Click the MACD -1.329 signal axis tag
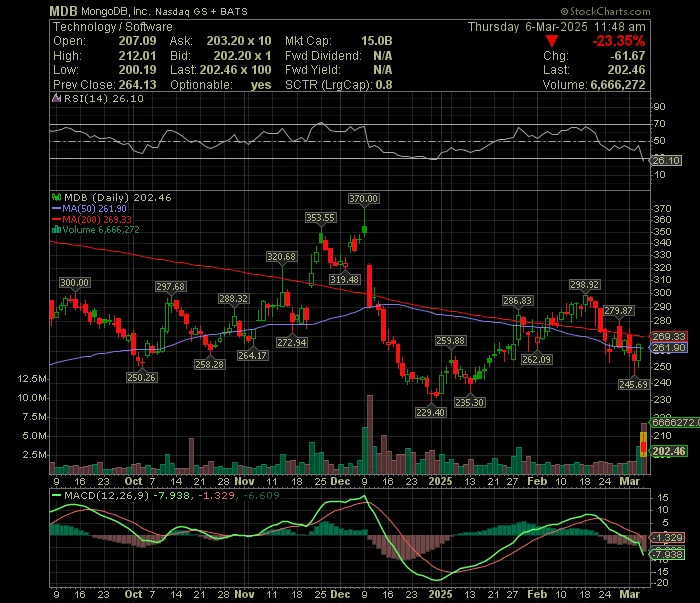Image resolution: width=700 pixels, height=603 pixels. coord(667,538)
